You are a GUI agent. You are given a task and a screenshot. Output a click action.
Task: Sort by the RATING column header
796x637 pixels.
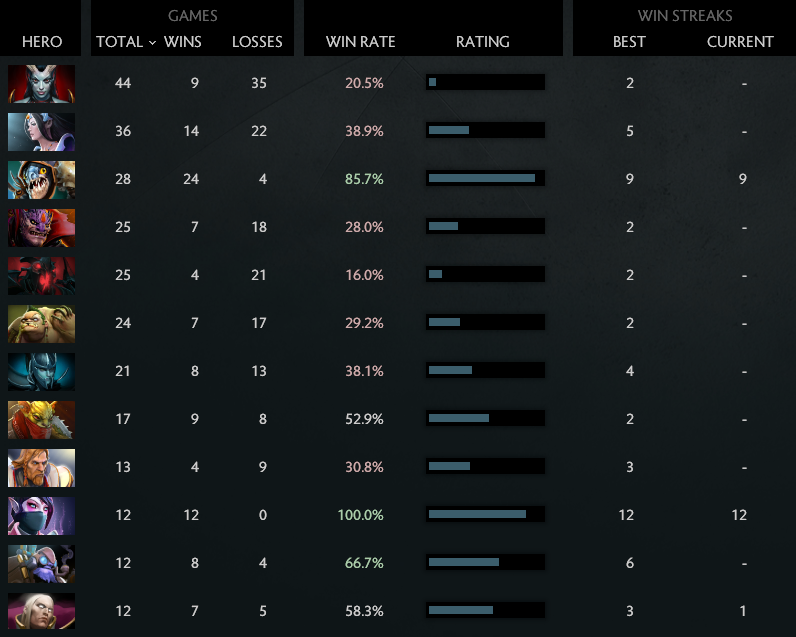(x=482, y=42)
